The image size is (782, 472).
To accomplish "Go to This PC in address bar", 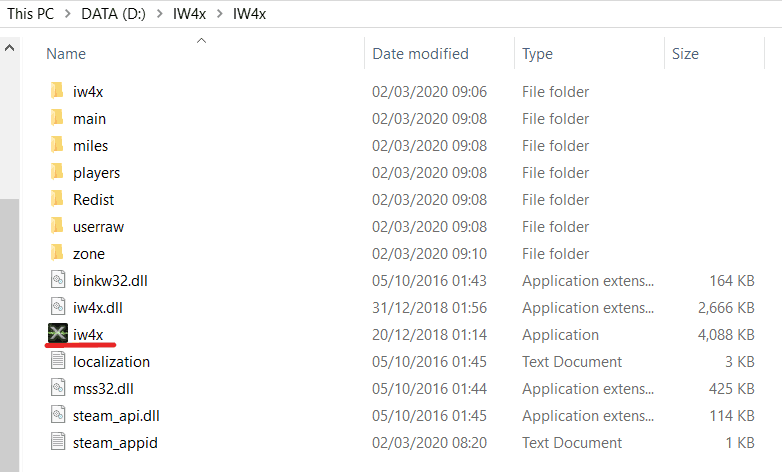I will (x=30, y=14).
